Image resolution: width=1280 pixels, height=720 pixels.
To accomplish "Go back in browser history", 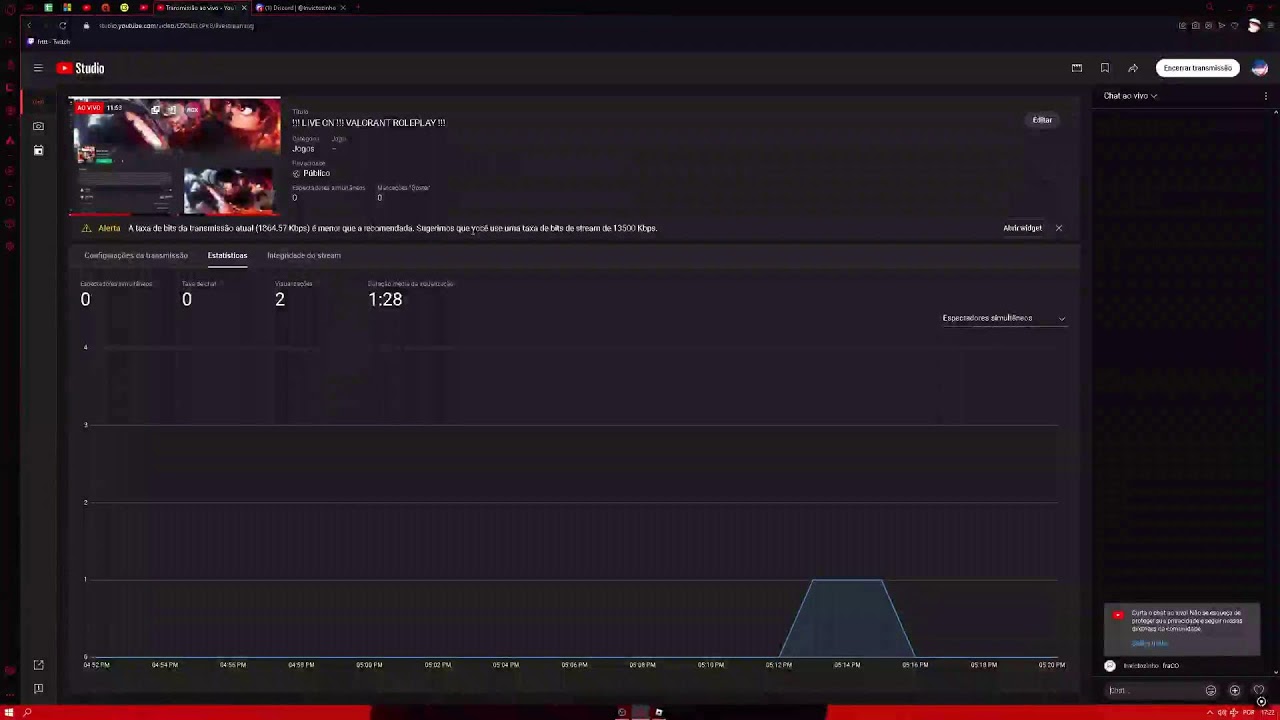I will (28, 25).
